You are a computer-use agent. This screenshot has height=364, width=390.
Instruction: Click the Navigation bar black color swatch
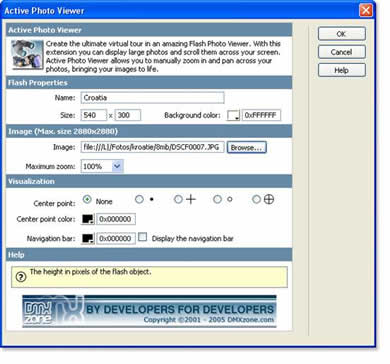point(88,239)
